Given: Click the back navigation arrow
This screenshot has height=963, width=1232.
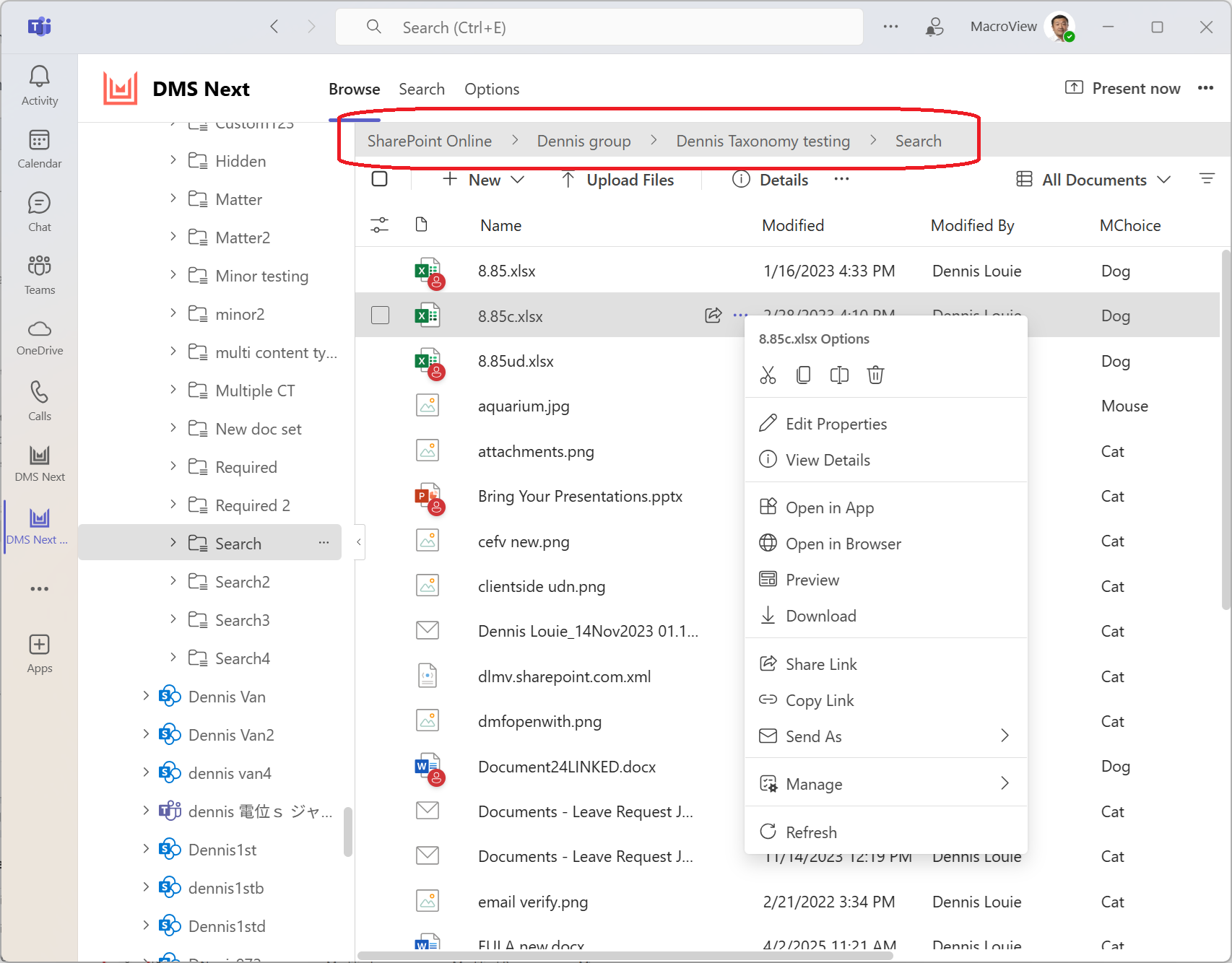Looking at the screenshot, I should click(x=274, y=27).
